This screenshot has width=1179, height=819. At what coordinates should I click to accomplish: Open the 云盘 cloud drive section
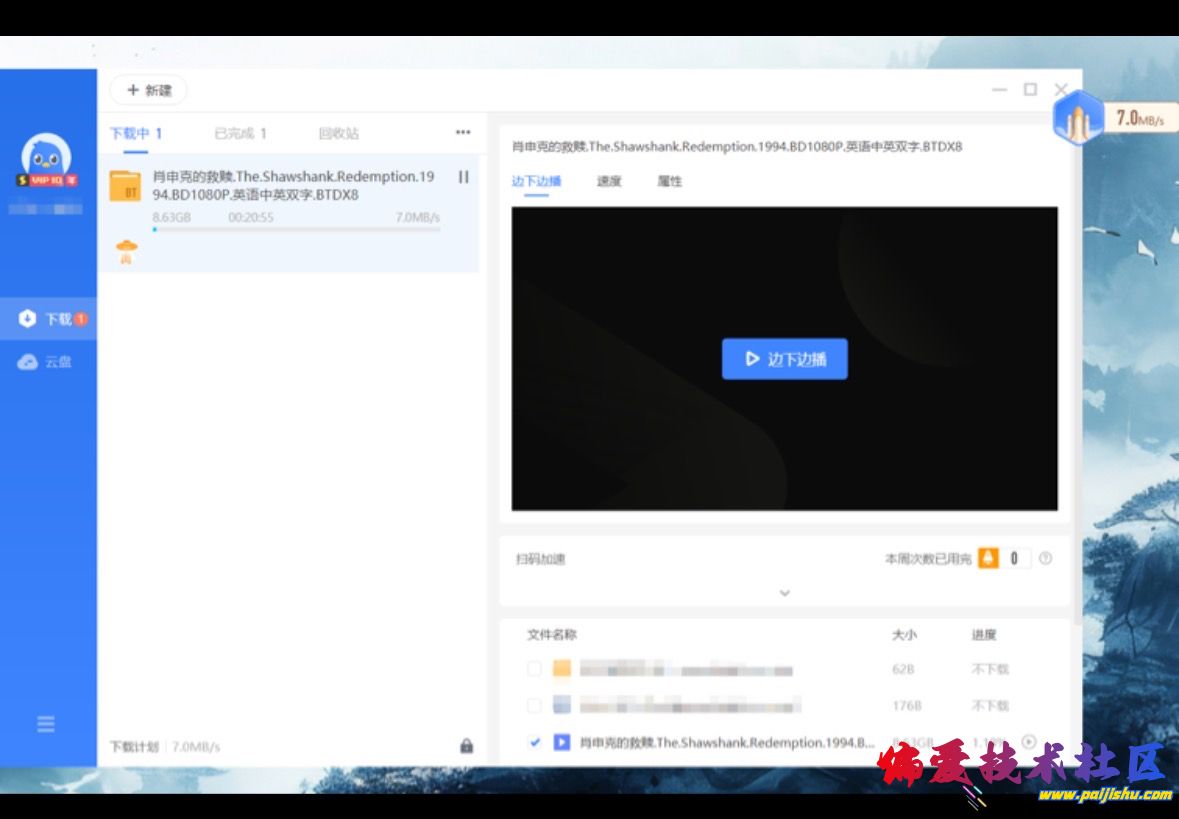tap(46, 362)
